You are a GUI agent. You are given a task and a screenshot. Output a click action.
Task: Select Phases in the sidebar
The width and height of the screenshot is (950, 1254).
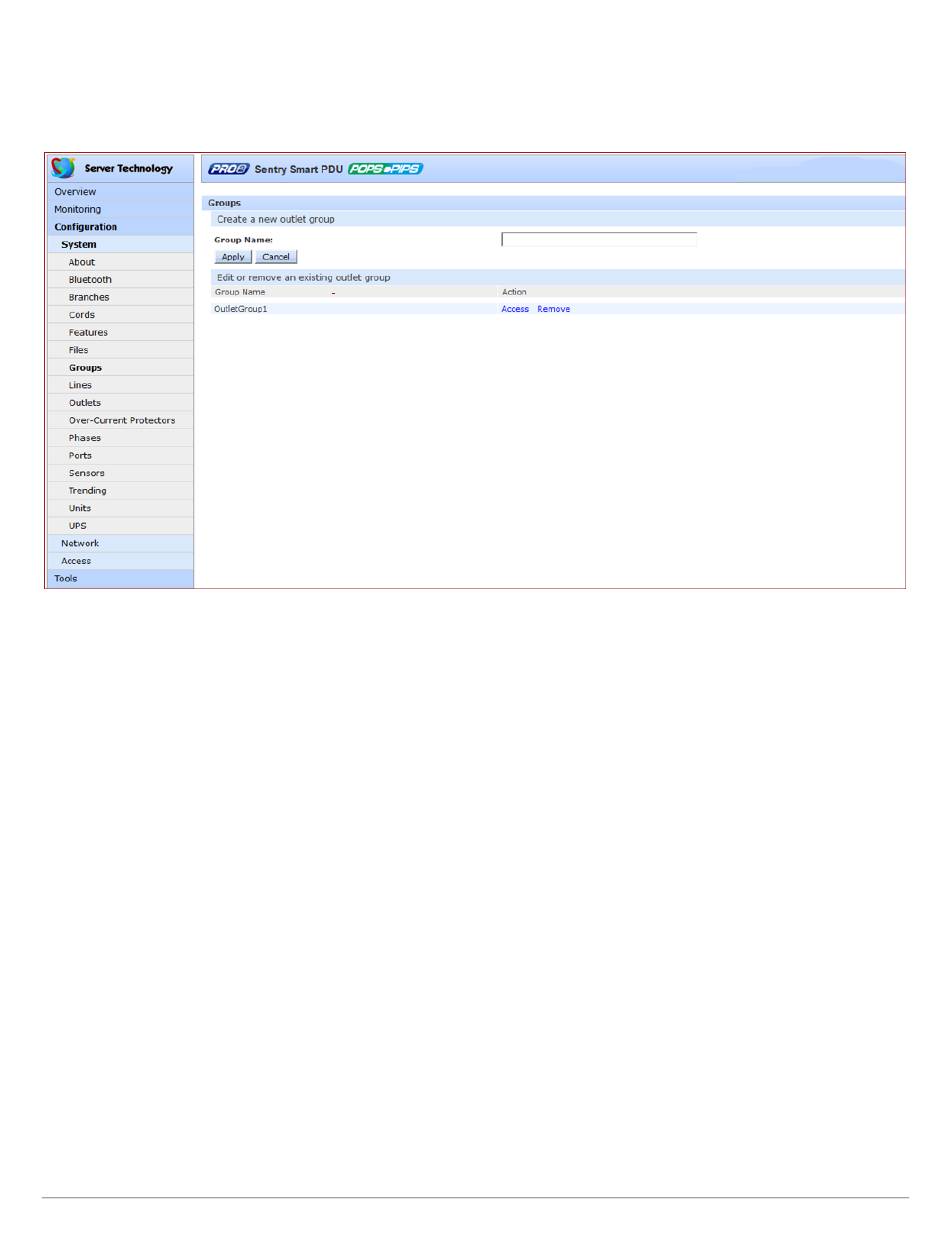(x=120, y=438)
